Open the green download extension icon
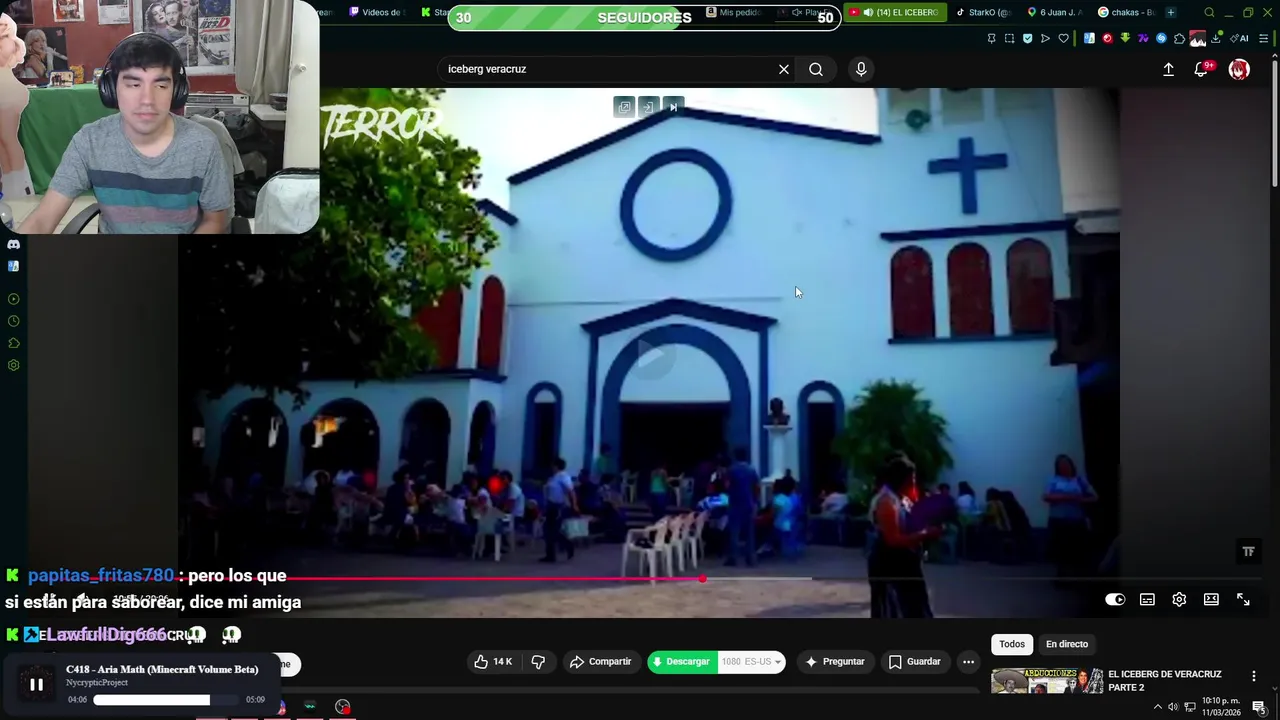The height and width of the screenshot is (720, 1280). tap(1125, 38)
